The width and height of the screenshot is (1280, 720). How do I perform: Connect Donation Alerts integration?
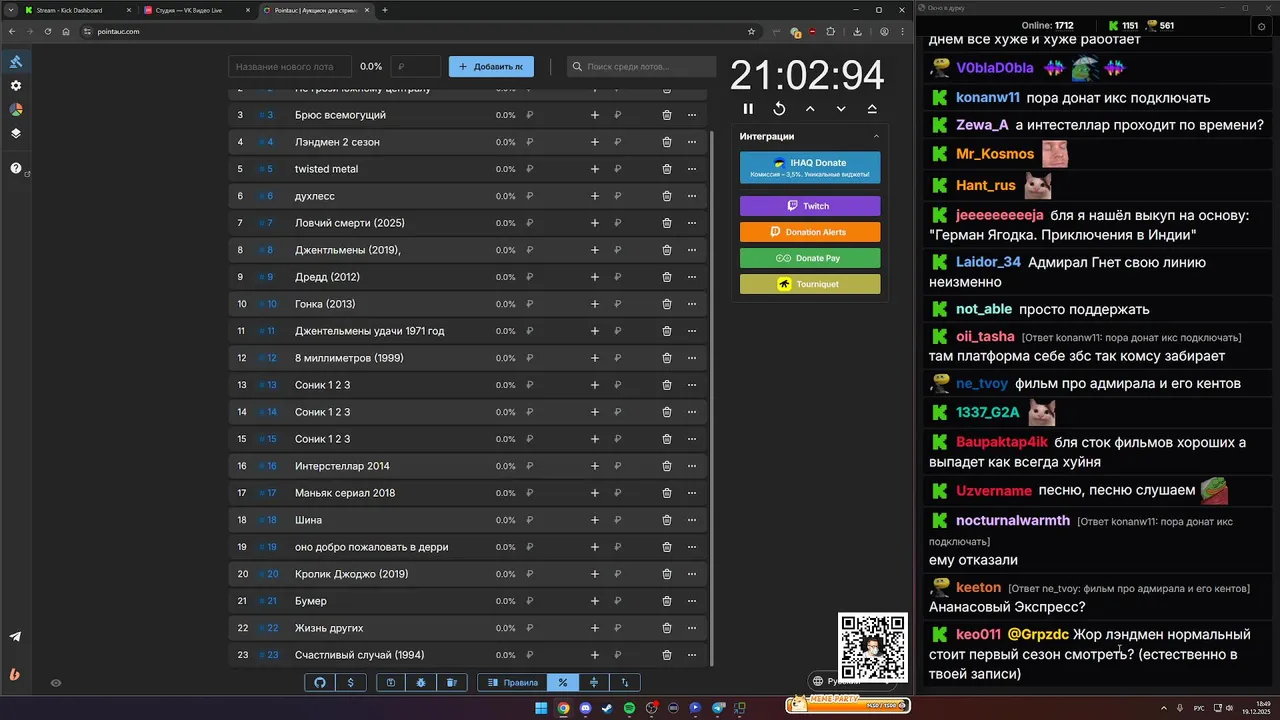pyautogui.click(x=810, y=232)
